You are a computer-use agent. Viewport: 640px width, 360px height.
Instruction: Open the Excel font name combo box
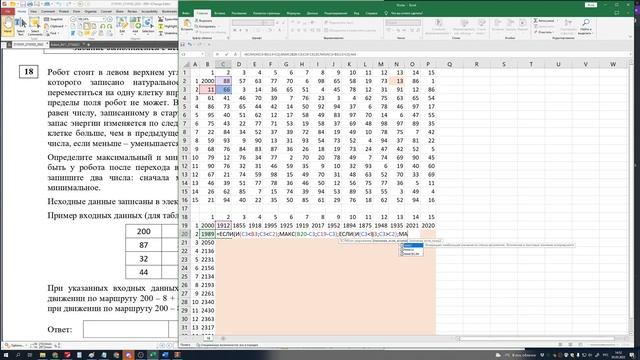click(248, 23)
